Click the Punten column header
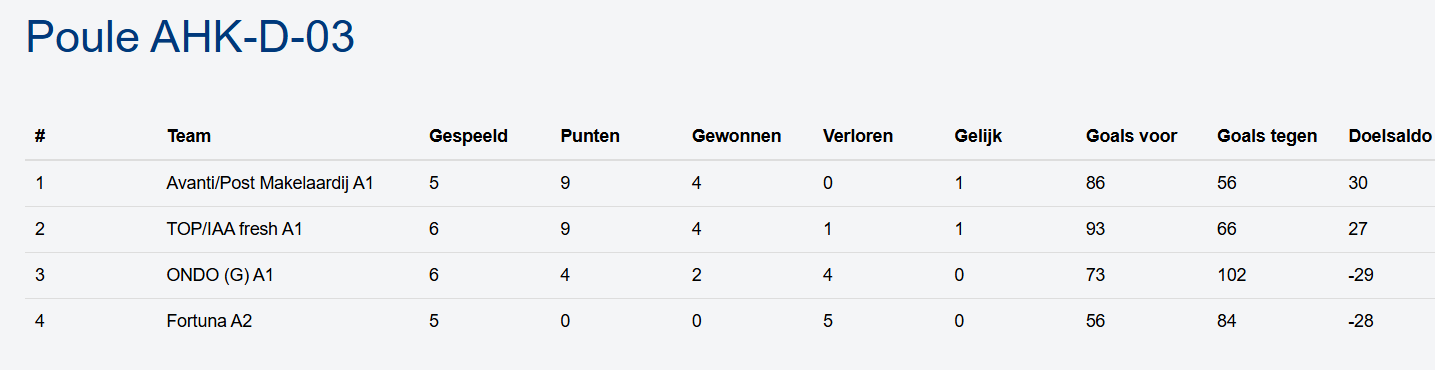Screen dimensions: 1435x370 pyautogui.click(x=590, y=136)
